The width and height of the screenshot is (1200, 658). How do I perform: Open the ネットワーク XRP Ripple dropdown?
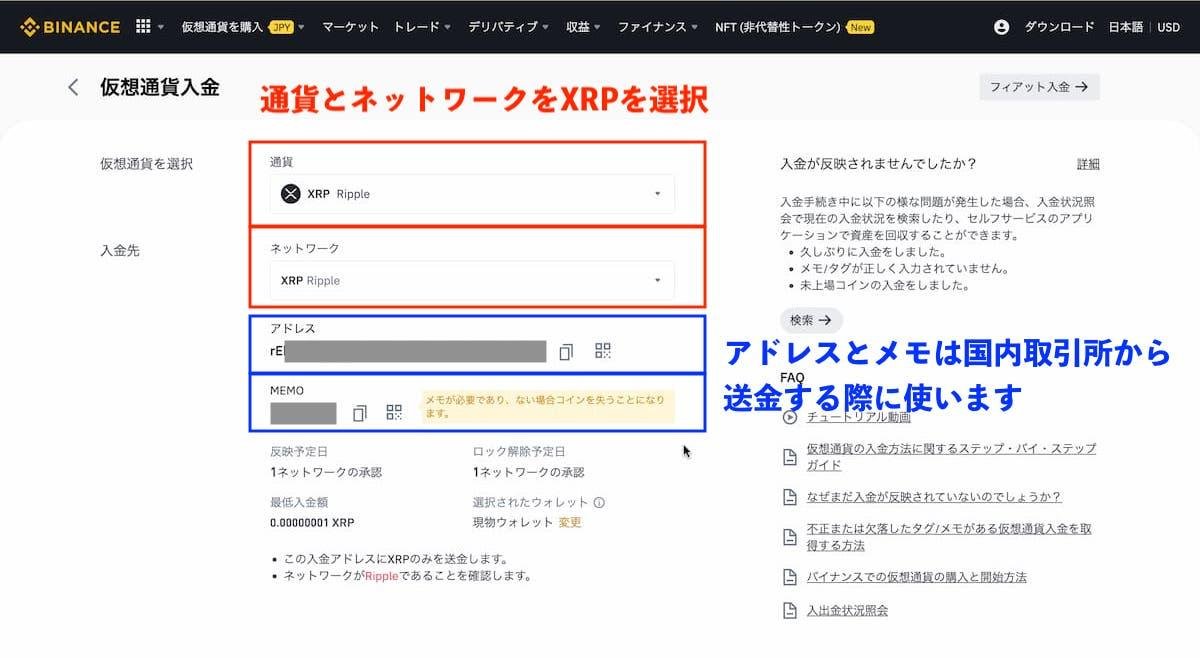[472, 281]
